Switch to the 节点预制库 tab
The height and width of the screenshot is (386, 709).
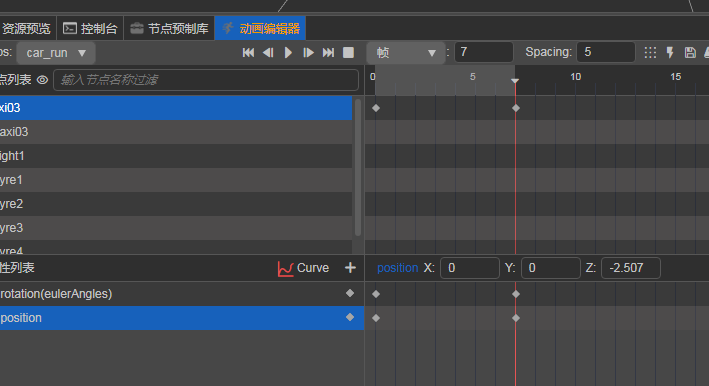[169, 28]
